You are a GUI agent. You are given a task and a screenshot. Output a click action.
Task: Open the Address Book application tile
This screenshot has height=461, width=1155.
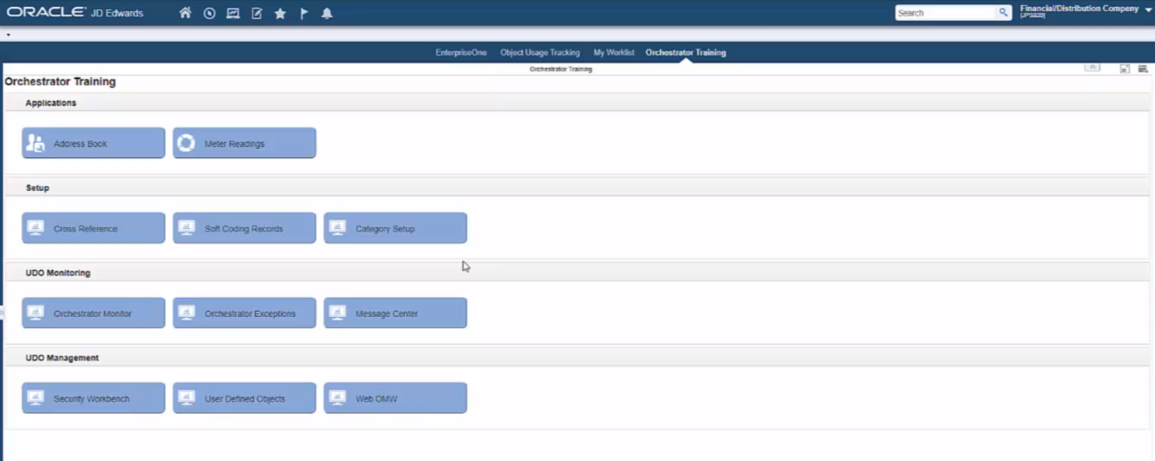coord(94,143)
